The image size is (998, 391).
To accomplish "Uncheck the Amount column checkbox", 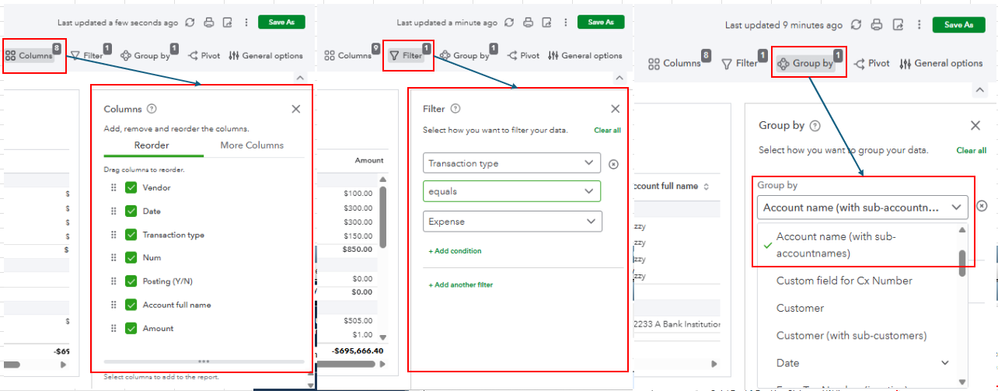I will (x=131, y=329).
